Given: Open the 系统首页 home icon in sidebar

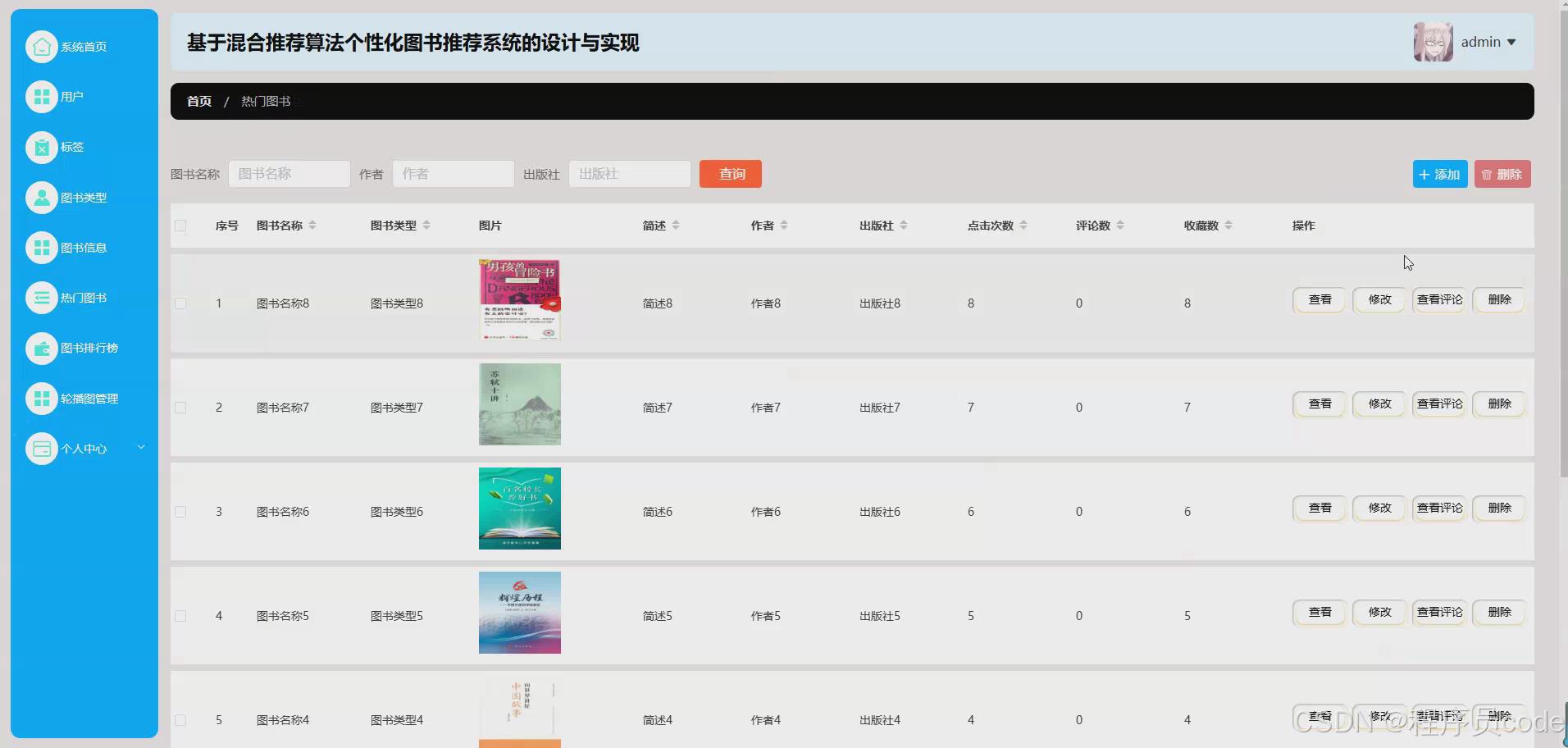Looking at the screenshot, I should [x=42, y=47].
